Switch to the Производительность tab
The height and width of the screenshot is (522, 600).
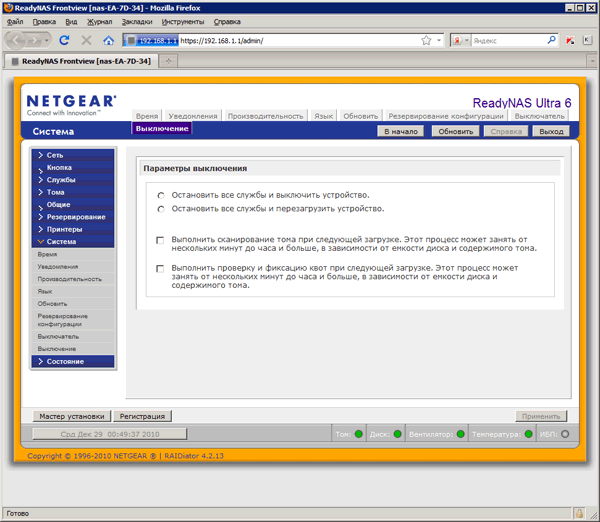pos(266,116)
